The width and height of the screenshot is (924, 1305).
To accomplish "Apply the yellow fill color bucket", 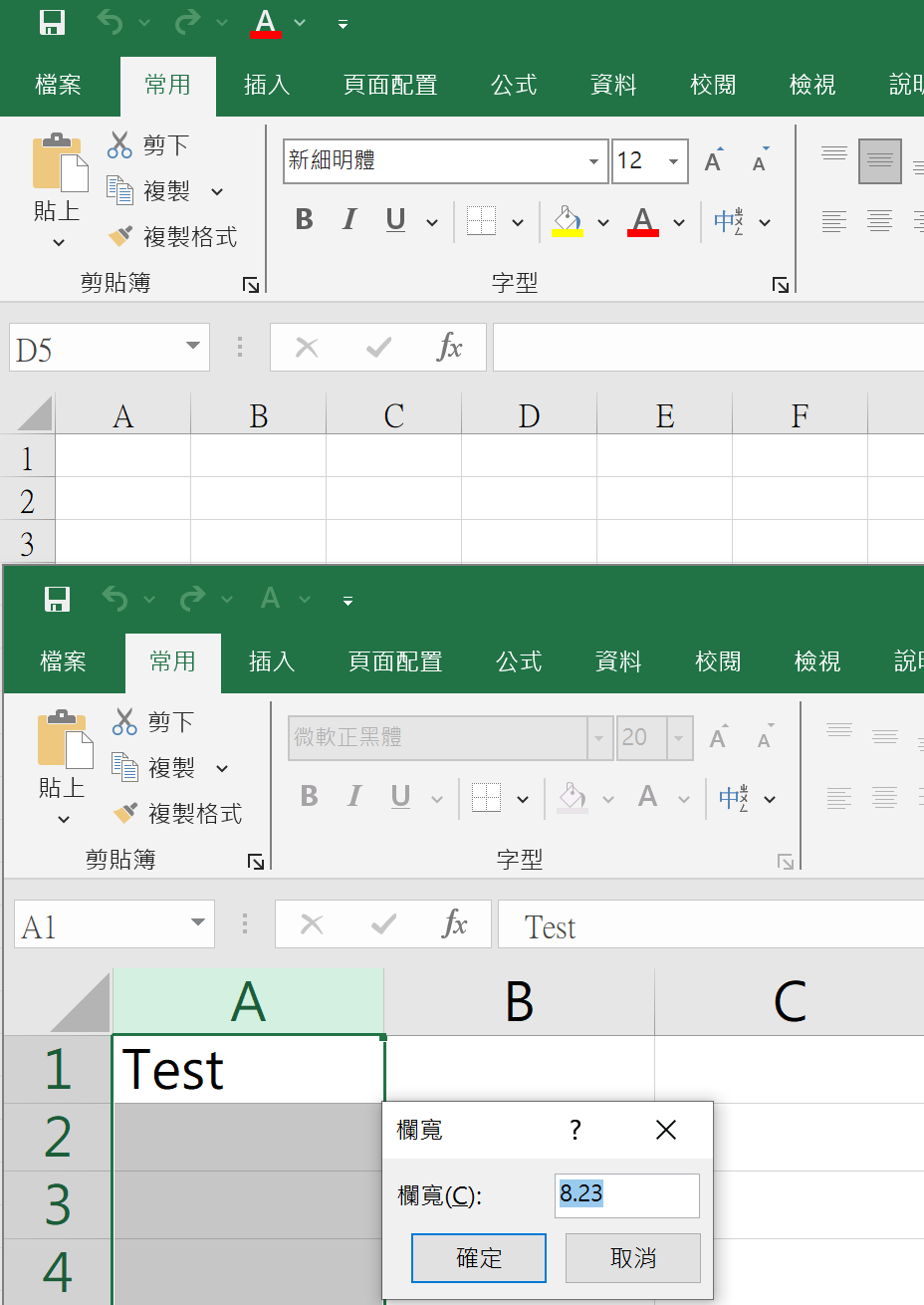I will coord(567,220).
